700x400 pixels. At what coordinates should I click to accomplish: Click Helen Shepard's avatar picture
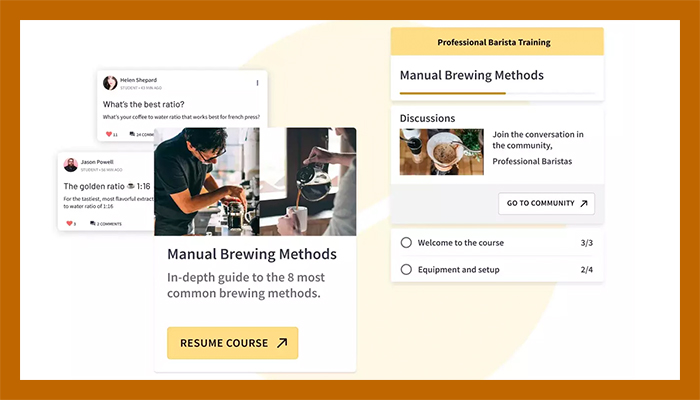110,83
